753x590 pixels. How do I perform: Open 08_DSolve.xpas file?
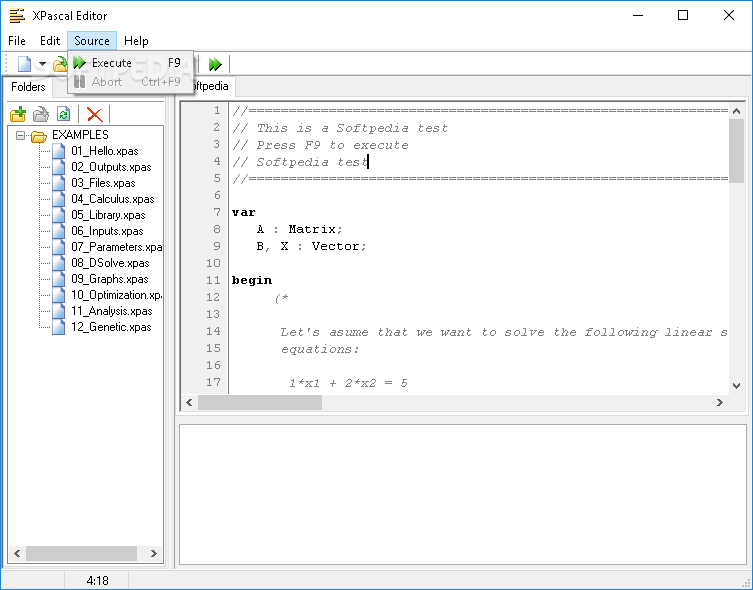(x=110, y=263)
